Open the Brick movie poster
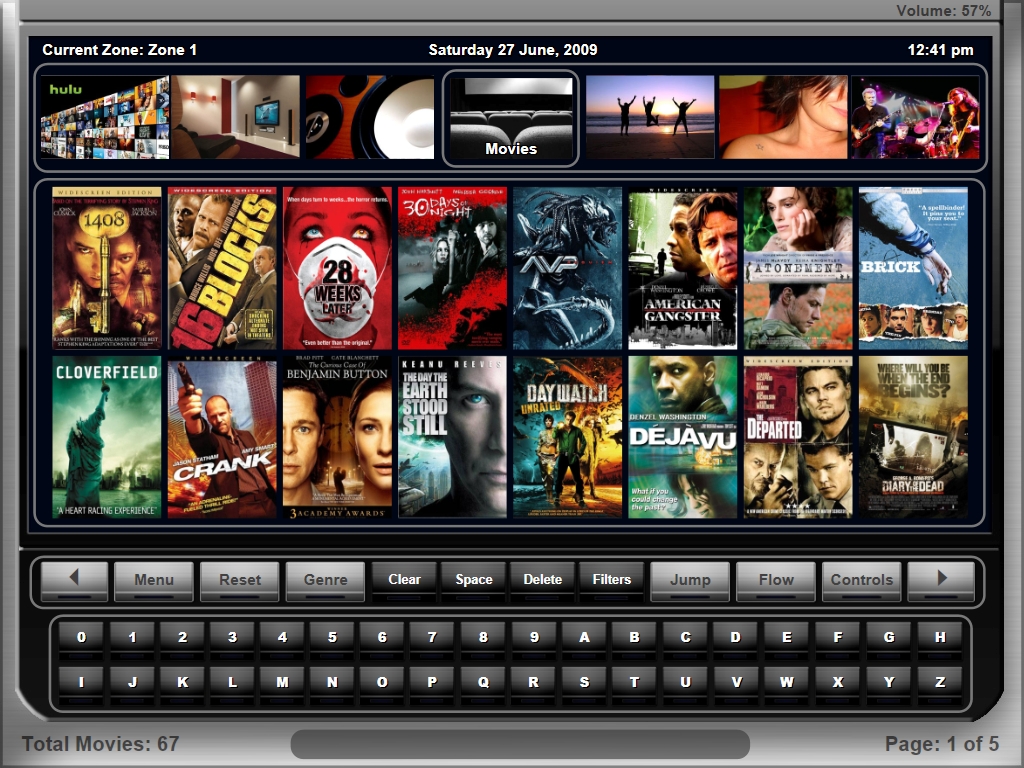The width and height of the screenshot is (1024, 768). click(913, 268)
